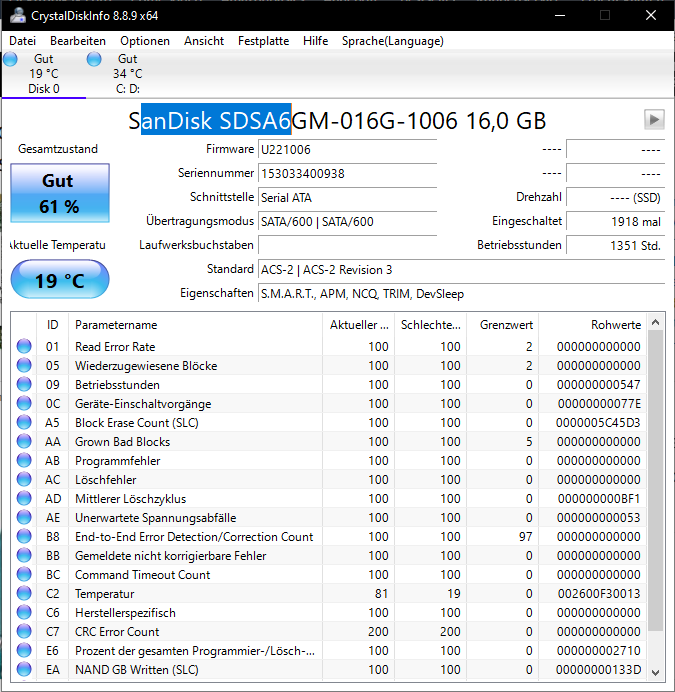Click status orb for End-to-End Error Detection
The height and width of the screenshot is (692, 675).
(x=24, y=536)
